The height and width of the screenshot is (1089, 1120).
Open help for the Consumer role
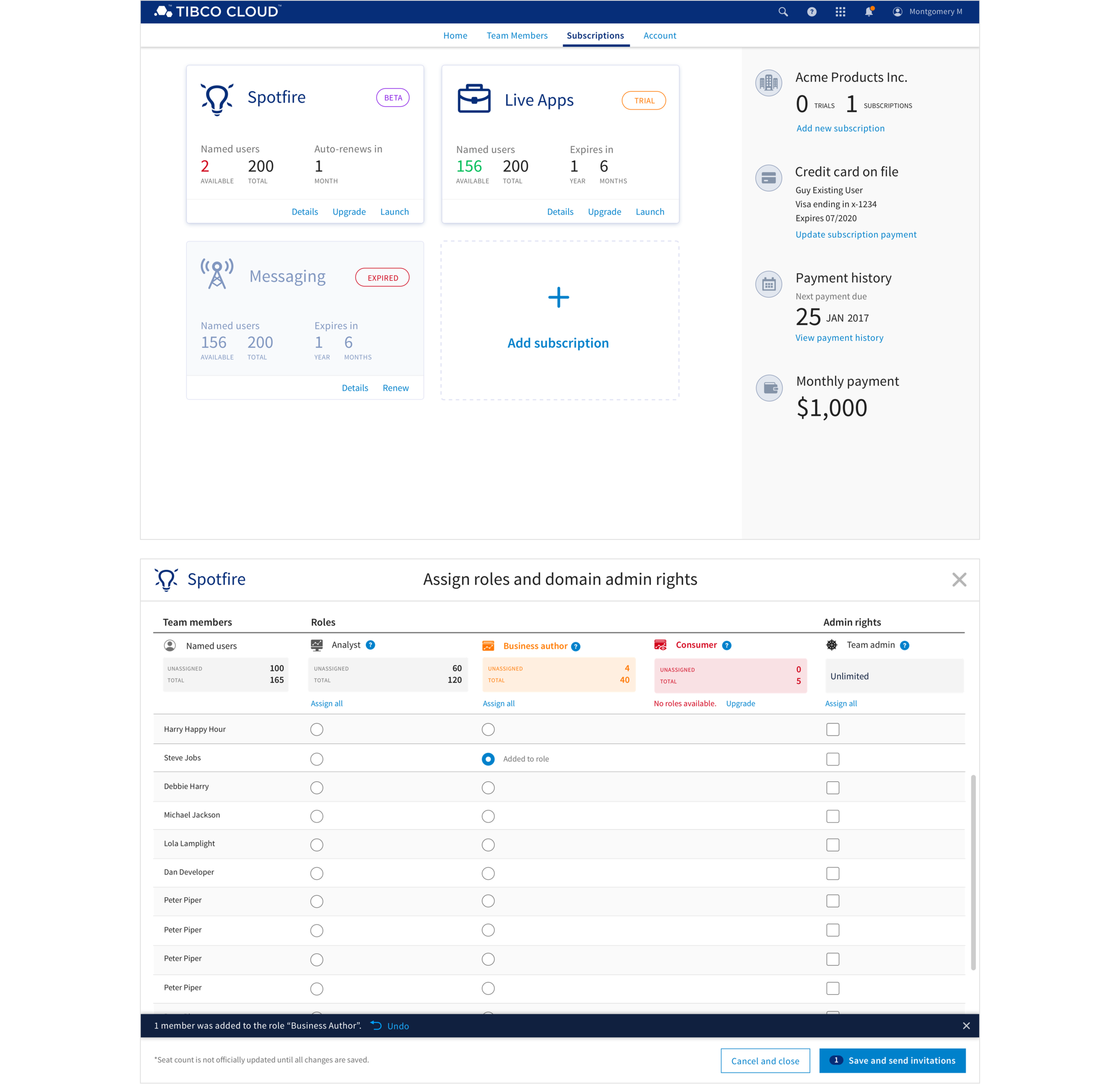pos(727,645)
